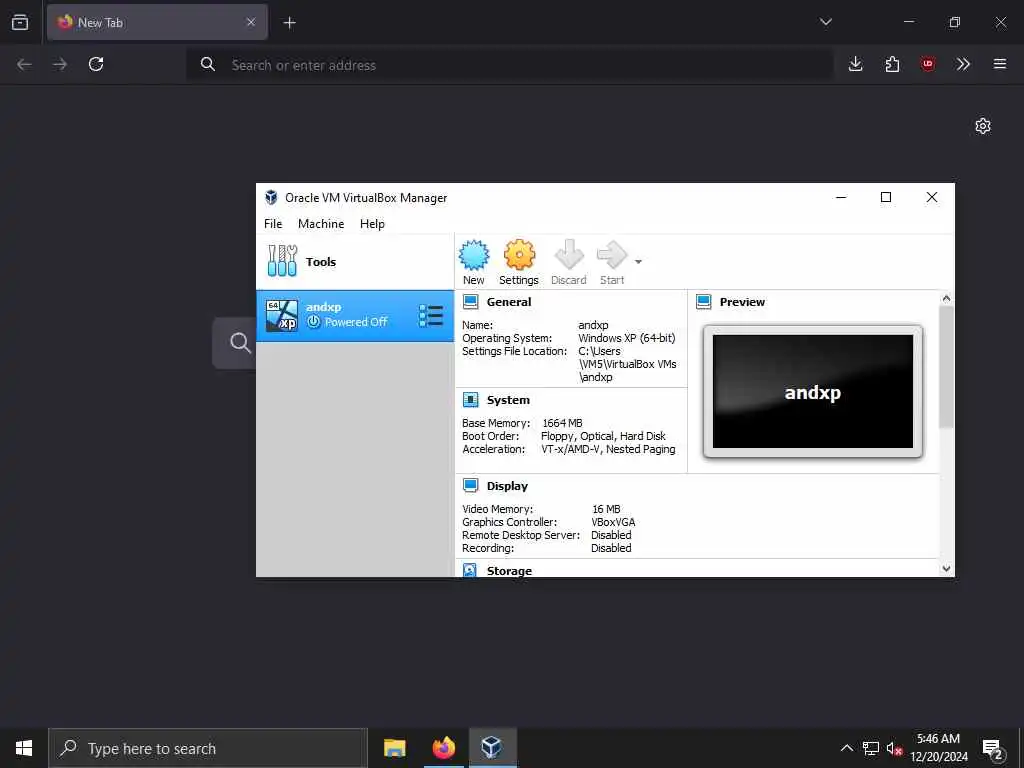Expand the Start button dropdown arrow
This screenshot has width=1024, height=768.
coord(638,262)
